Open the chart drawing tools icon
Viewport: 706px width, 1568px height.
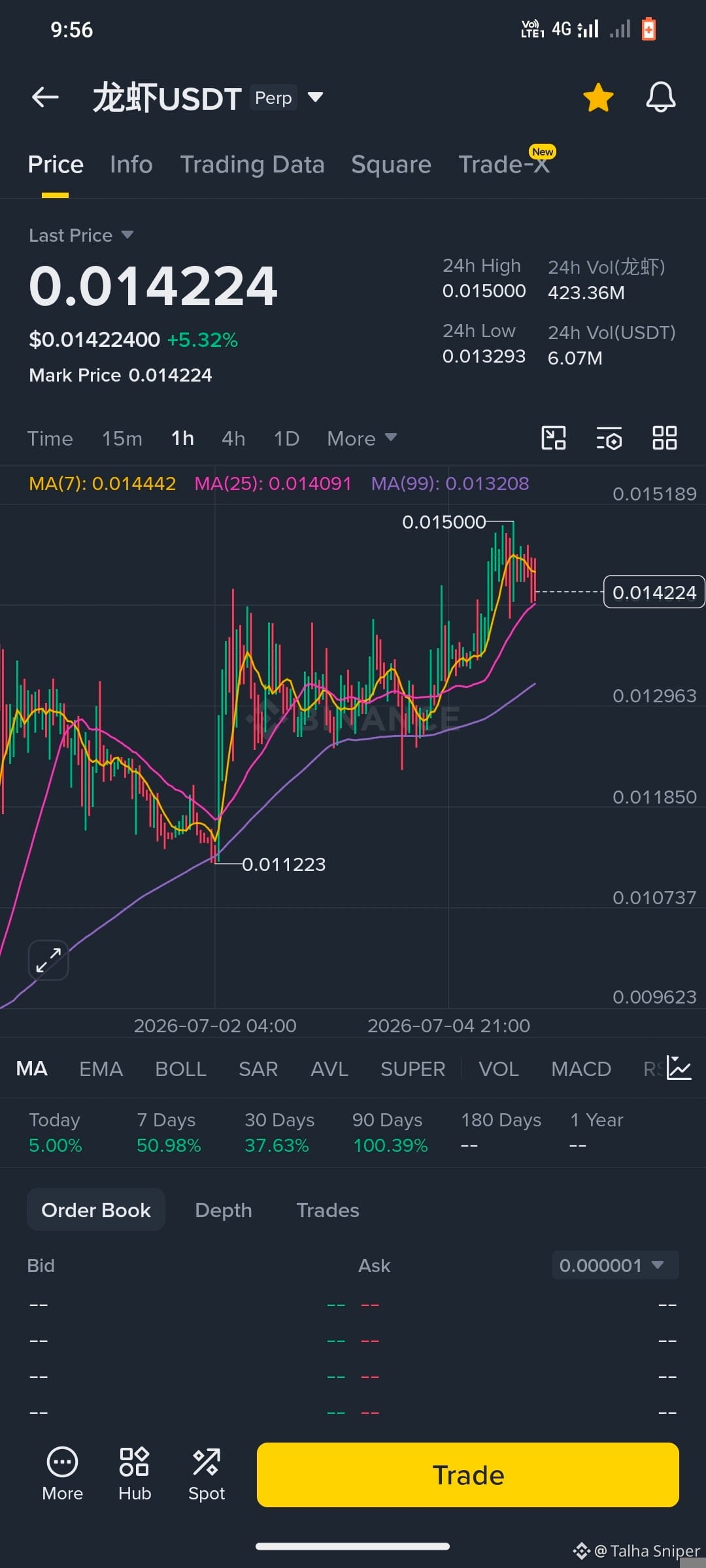[x=554, y=438]
